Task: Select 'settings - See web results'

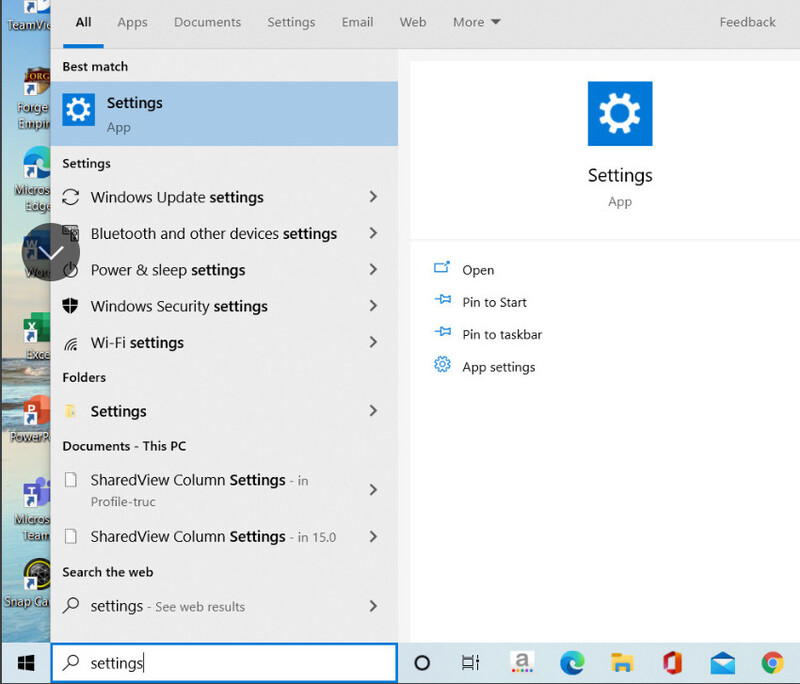Action: [x=224, y=606]
